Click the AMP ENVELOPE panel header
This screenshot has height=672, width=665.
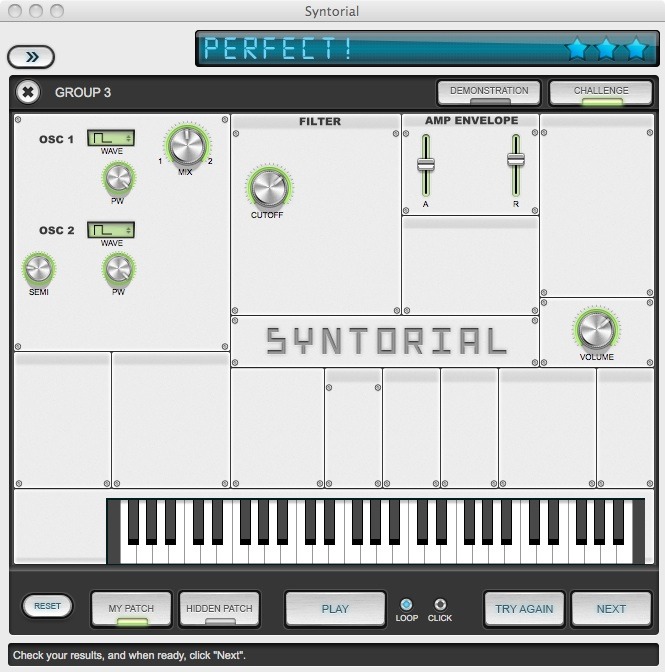click(471, 120)
